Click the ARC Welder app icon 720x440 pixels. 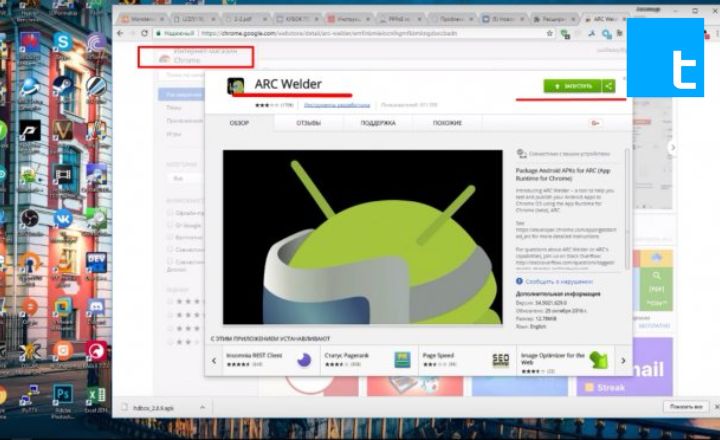coord(236,86)
